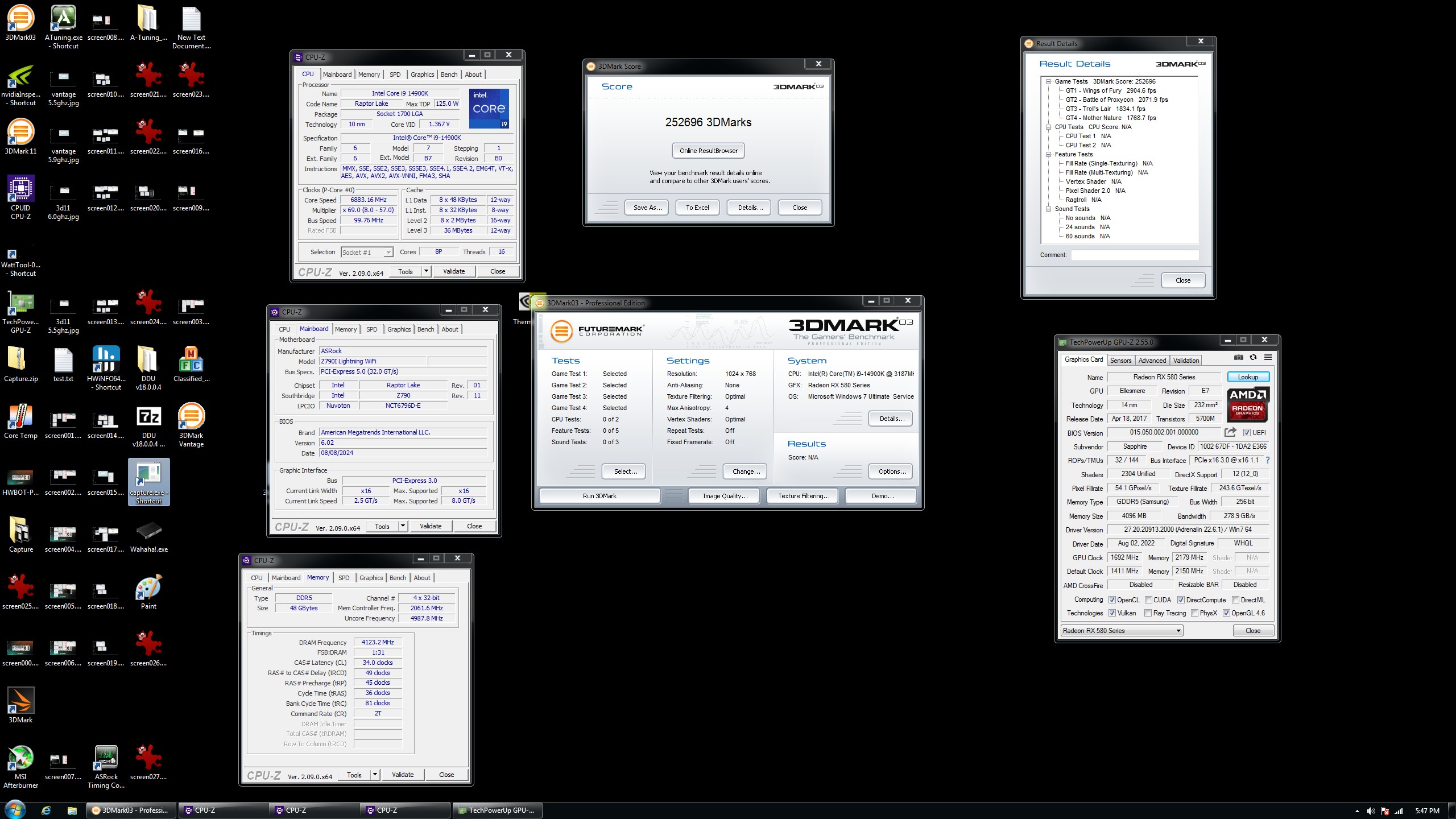The height and width of the screenshot is (819, 1456).
Task: Click Image Quality button in 3DMark03
Action: click(x=725, y=496)
